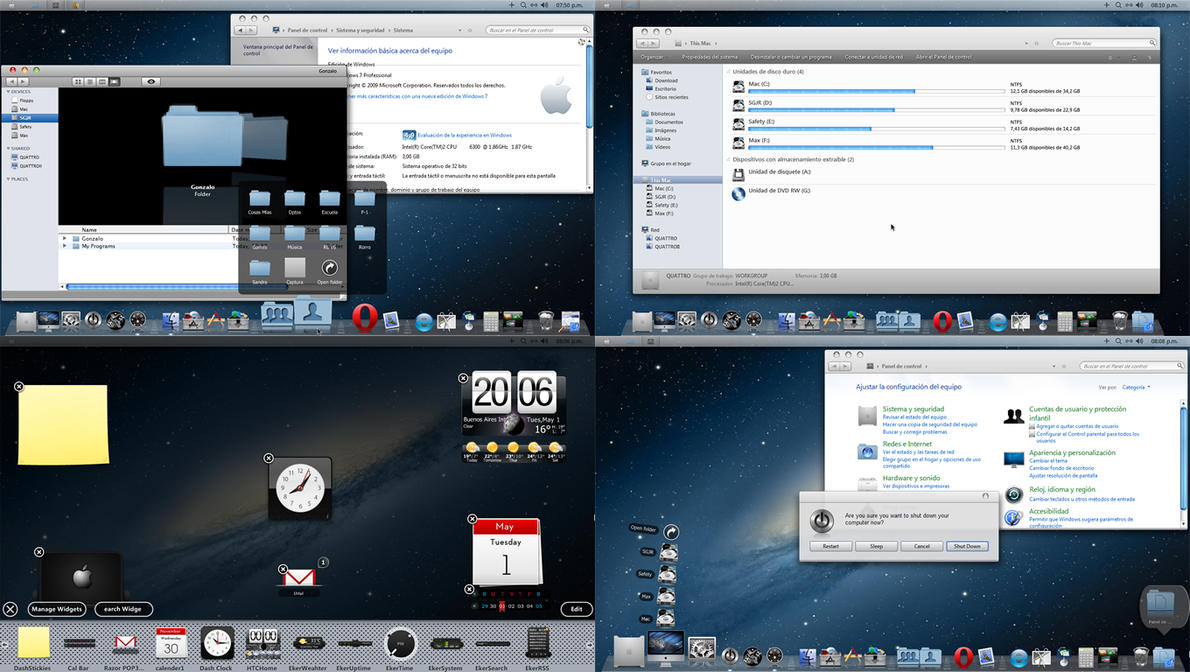Click the Unidad de DVD RW (G:) drive
This screenshot has height=672, width=1190.
(x=779, y=191)
